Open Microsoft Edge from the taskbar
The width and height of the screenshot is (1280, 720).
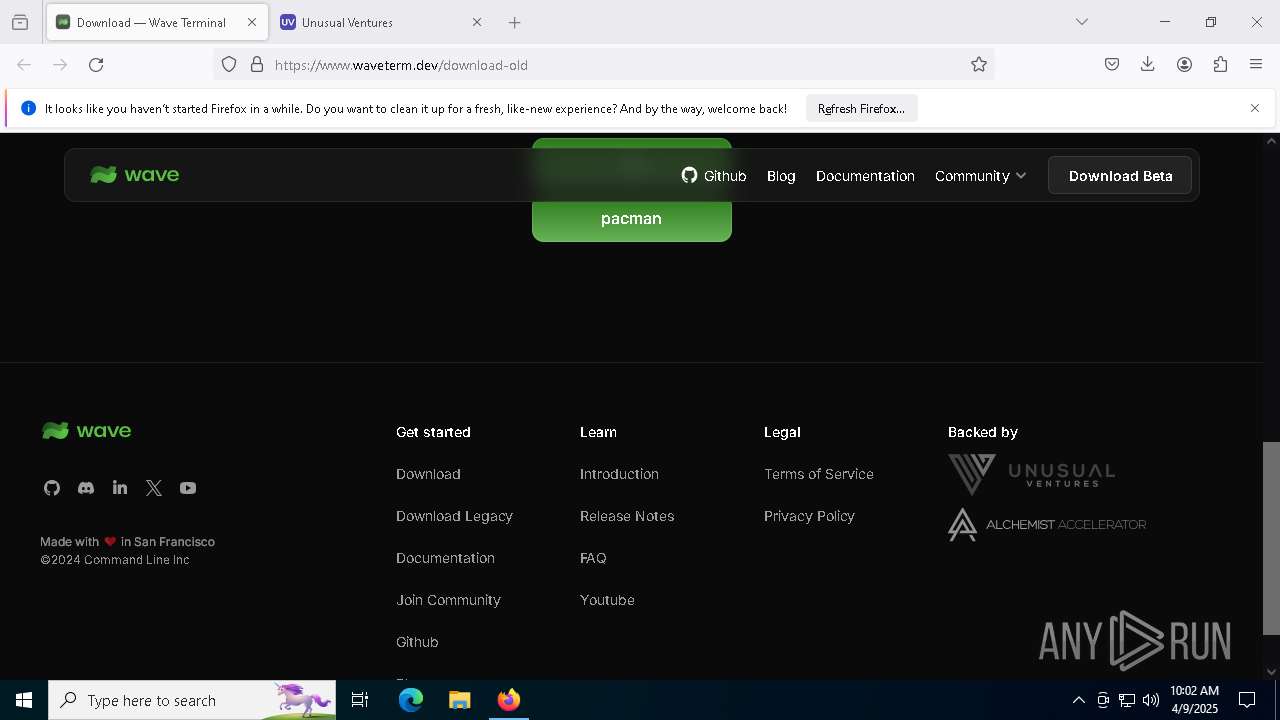point(411,700)
